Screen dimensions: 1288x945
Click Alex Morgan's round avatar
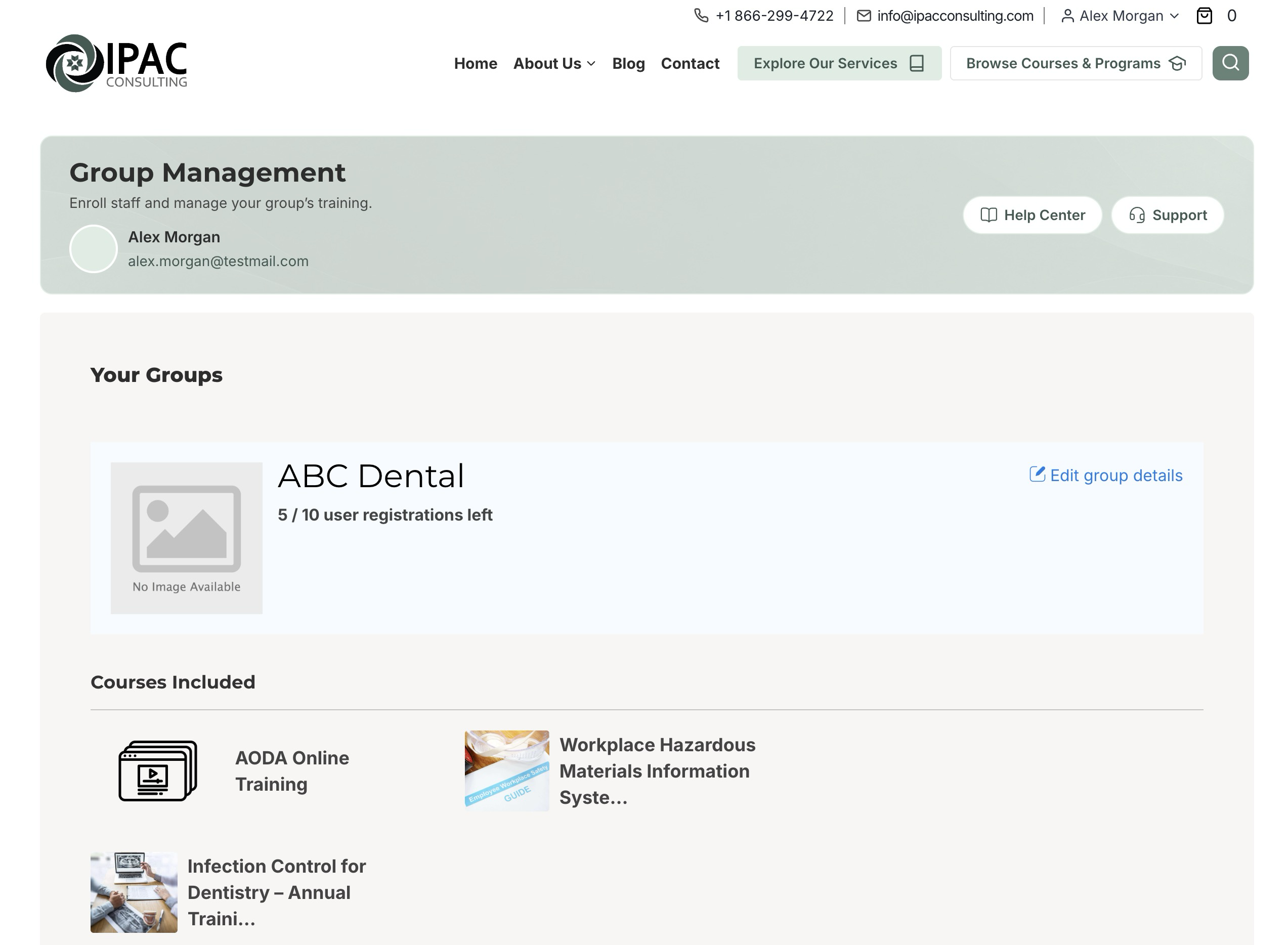coord(93,249)
